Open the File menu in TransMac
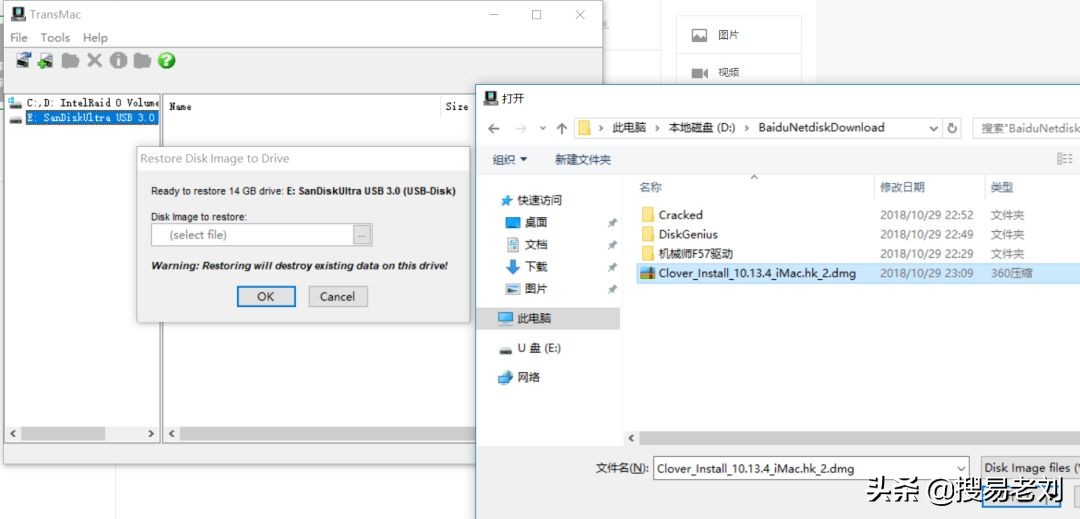 click(x=19, y=38)
